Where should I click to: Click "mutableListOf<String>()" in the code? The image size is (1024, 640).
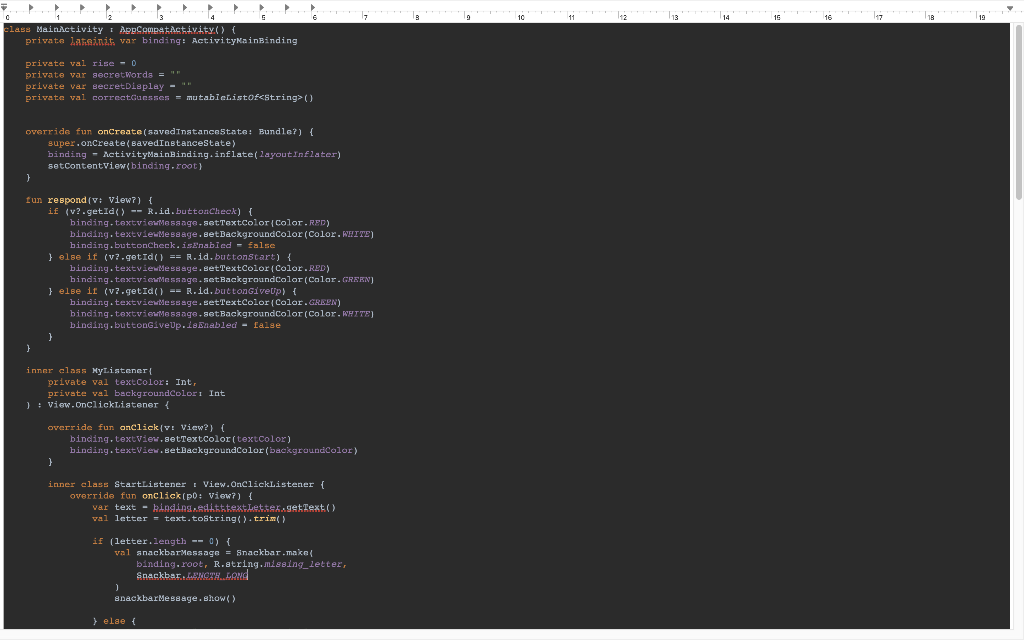(249, 98)
